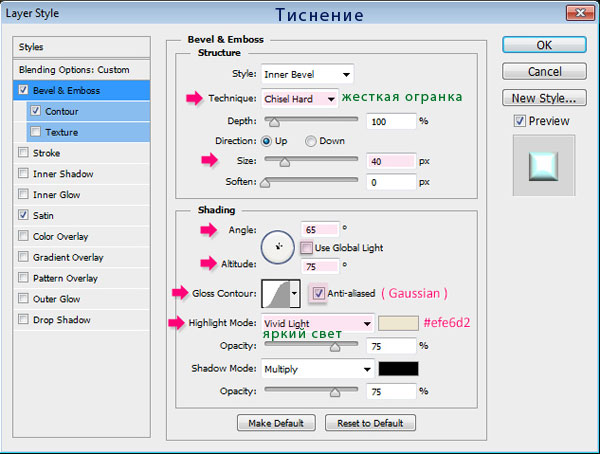Click the Soften slider handle
Image resolution: width=600 pixels, height=454 pixels.
pyautogui.click(x=265, y=183)
